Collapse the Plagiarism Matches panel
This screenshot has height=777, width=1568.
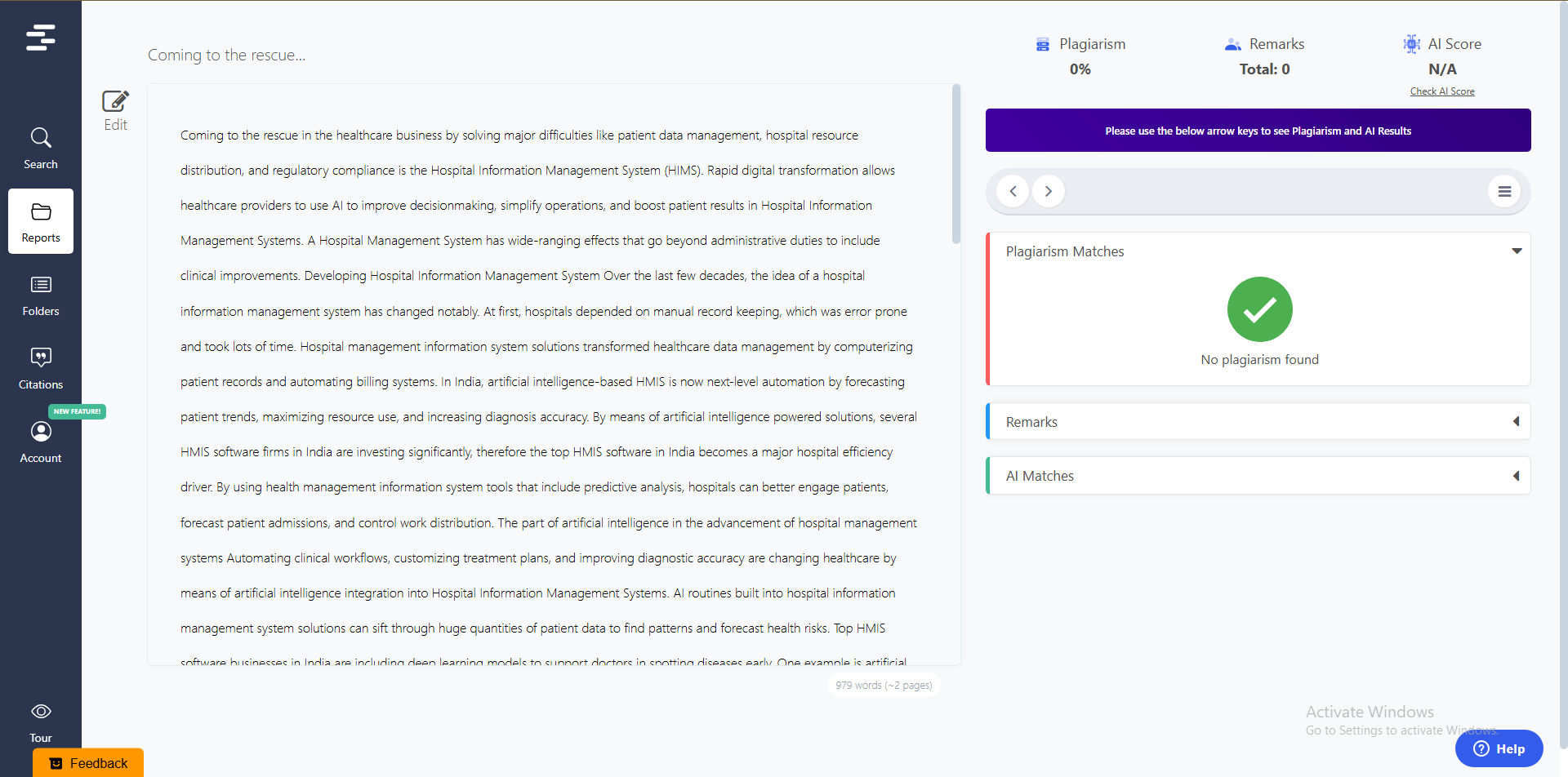[x=1516, y=251]
